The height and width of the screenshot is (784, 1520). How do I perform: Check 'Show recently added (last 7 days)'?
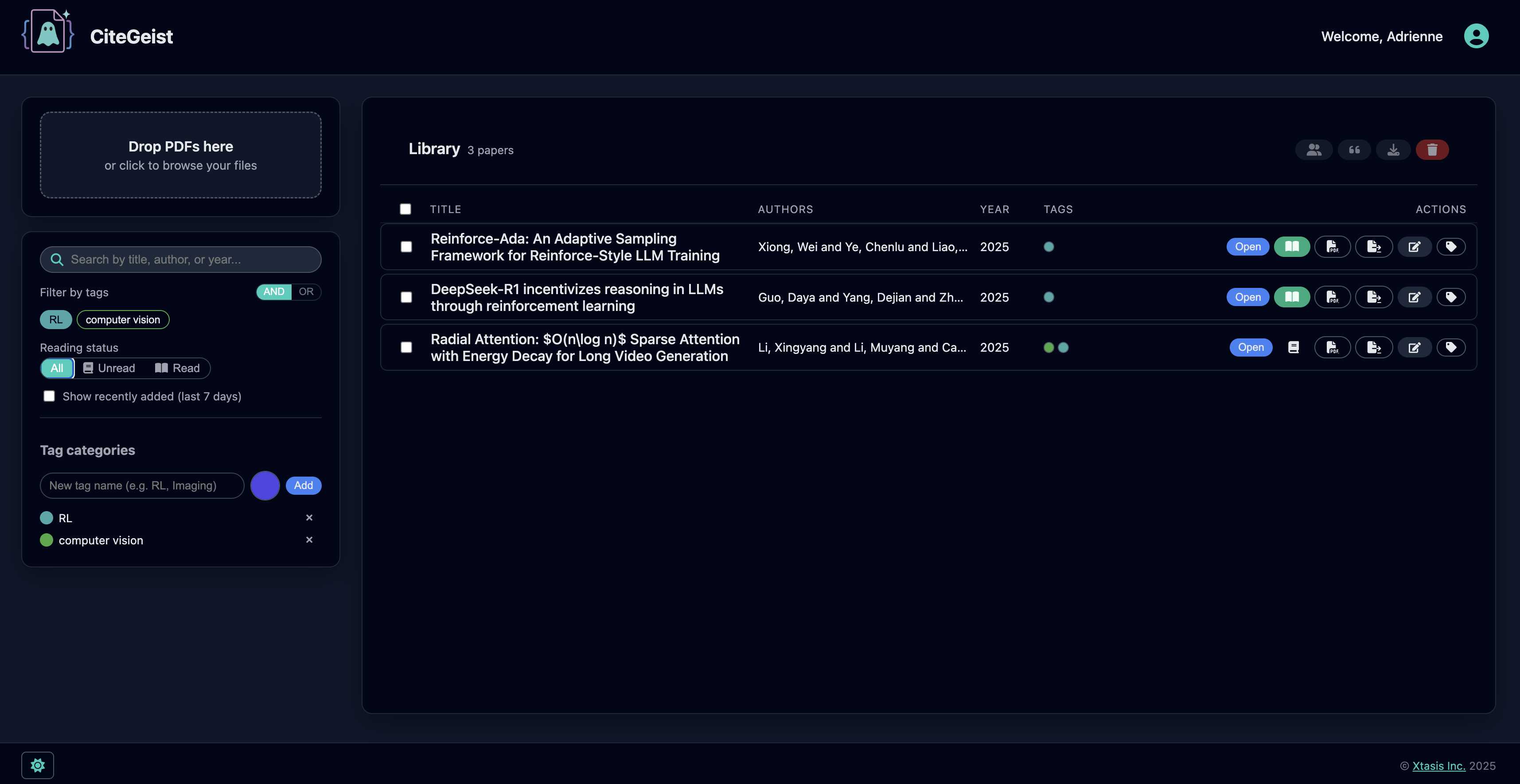(x=49, y=396)
